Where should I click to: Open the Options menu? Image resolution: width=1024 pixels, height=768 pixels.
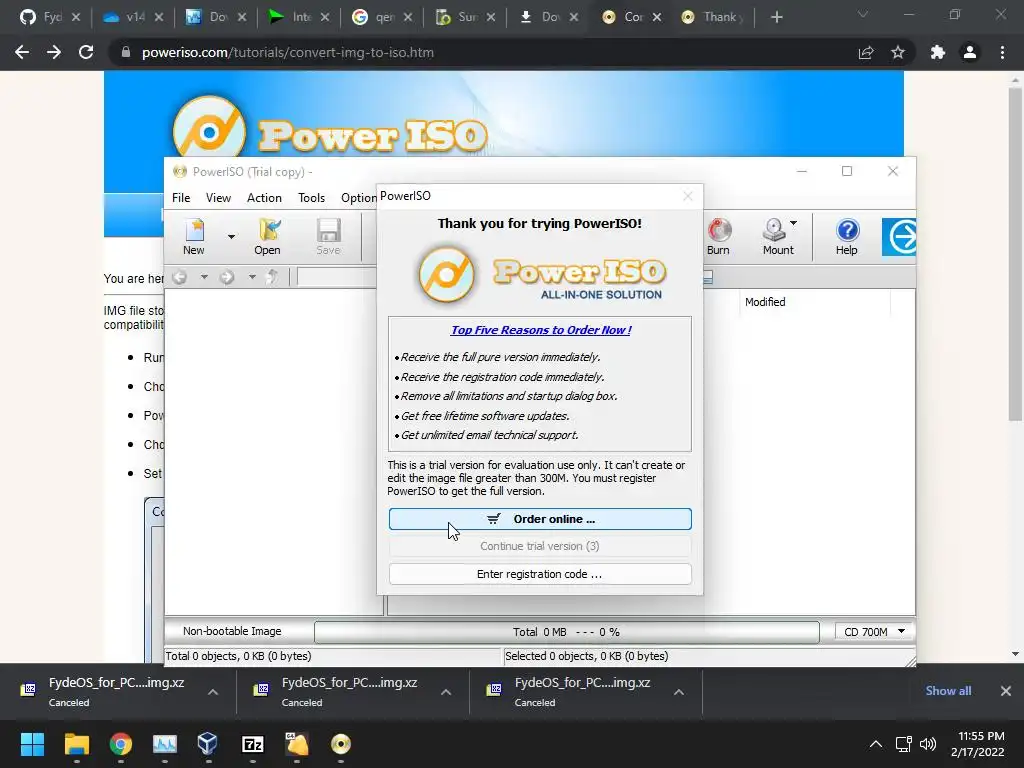(358, 198)
